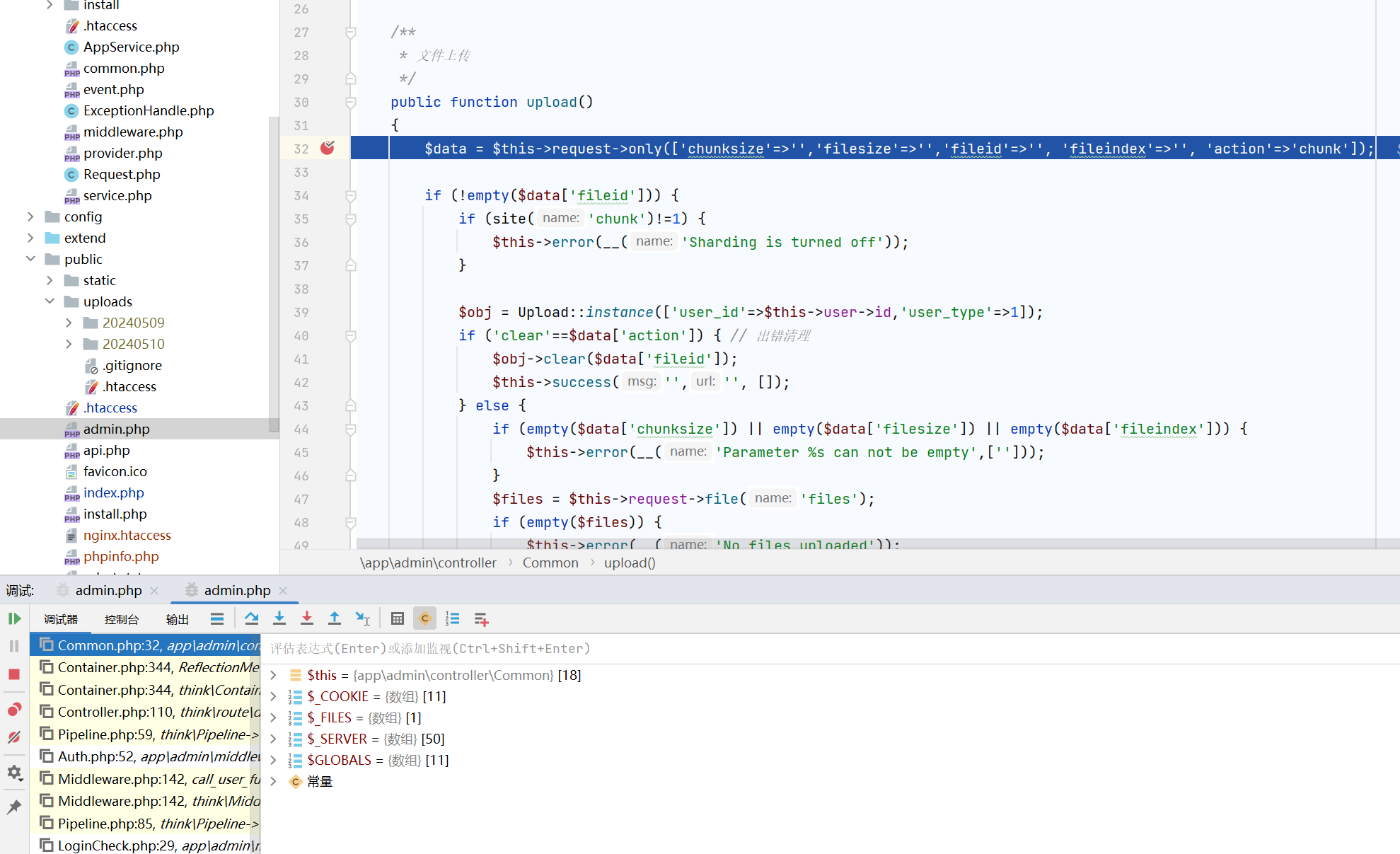Select the Pipeline.php:59 stack frame
1400x854 pixels.
[146, 734]
